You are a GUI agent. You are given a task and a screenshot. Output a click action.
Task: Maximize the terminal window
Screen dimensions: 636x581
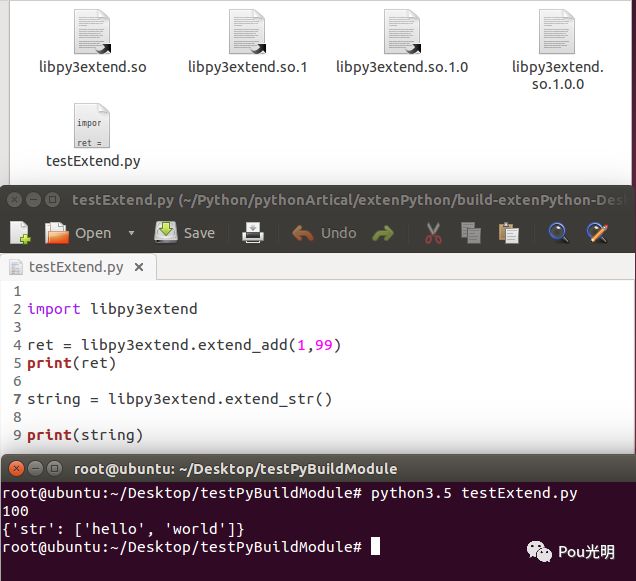[x=54, y=469]
